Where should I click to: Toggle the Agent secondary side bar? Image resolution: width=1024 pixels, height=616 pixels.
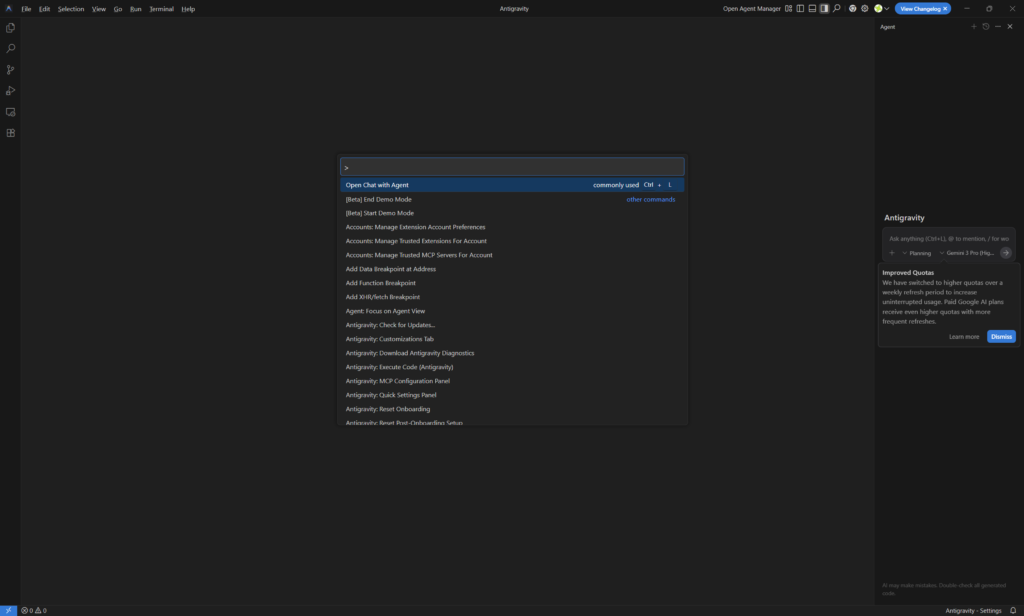[x=824, y=9]
